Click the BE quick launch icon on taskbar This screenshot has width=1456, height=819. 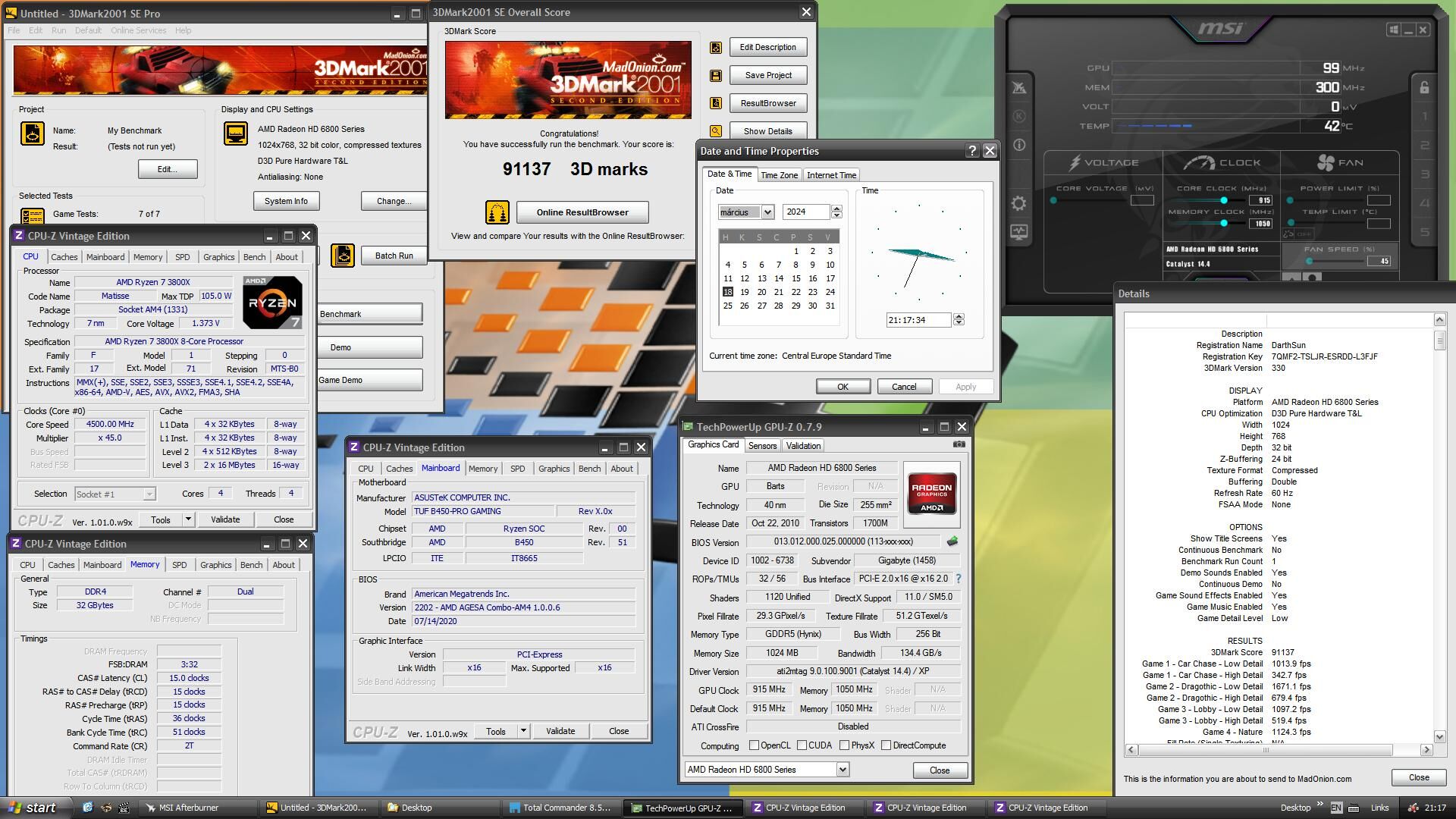click(124, 808)
